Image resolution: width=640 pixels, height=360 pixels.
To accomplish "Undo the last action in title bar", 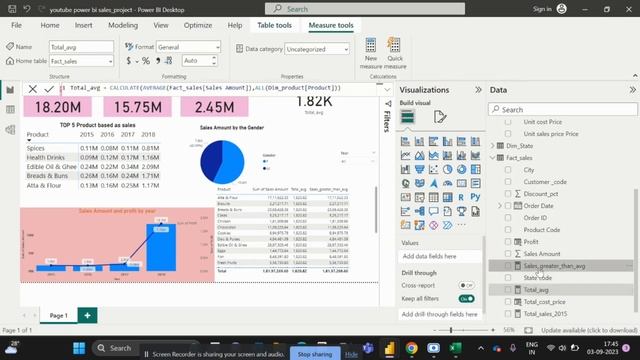I will (x=27, y=9).
